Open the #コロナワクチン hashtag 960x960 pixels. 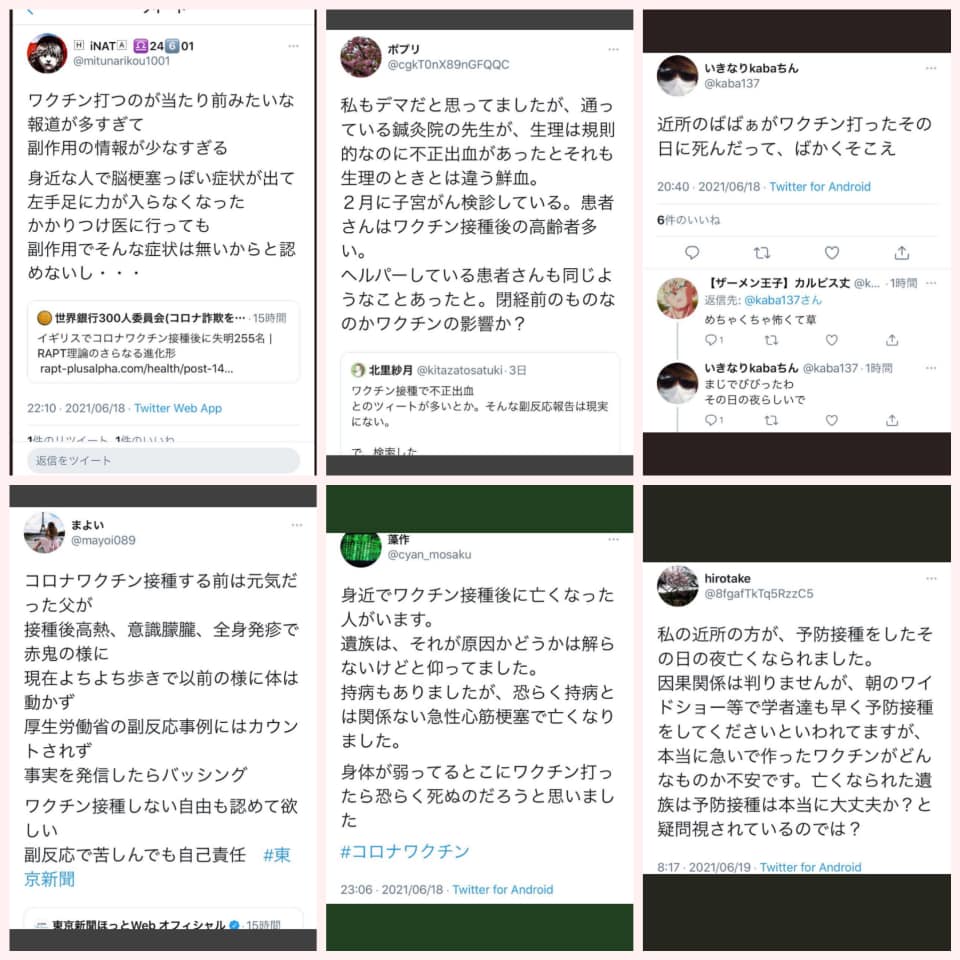(405, 851)
